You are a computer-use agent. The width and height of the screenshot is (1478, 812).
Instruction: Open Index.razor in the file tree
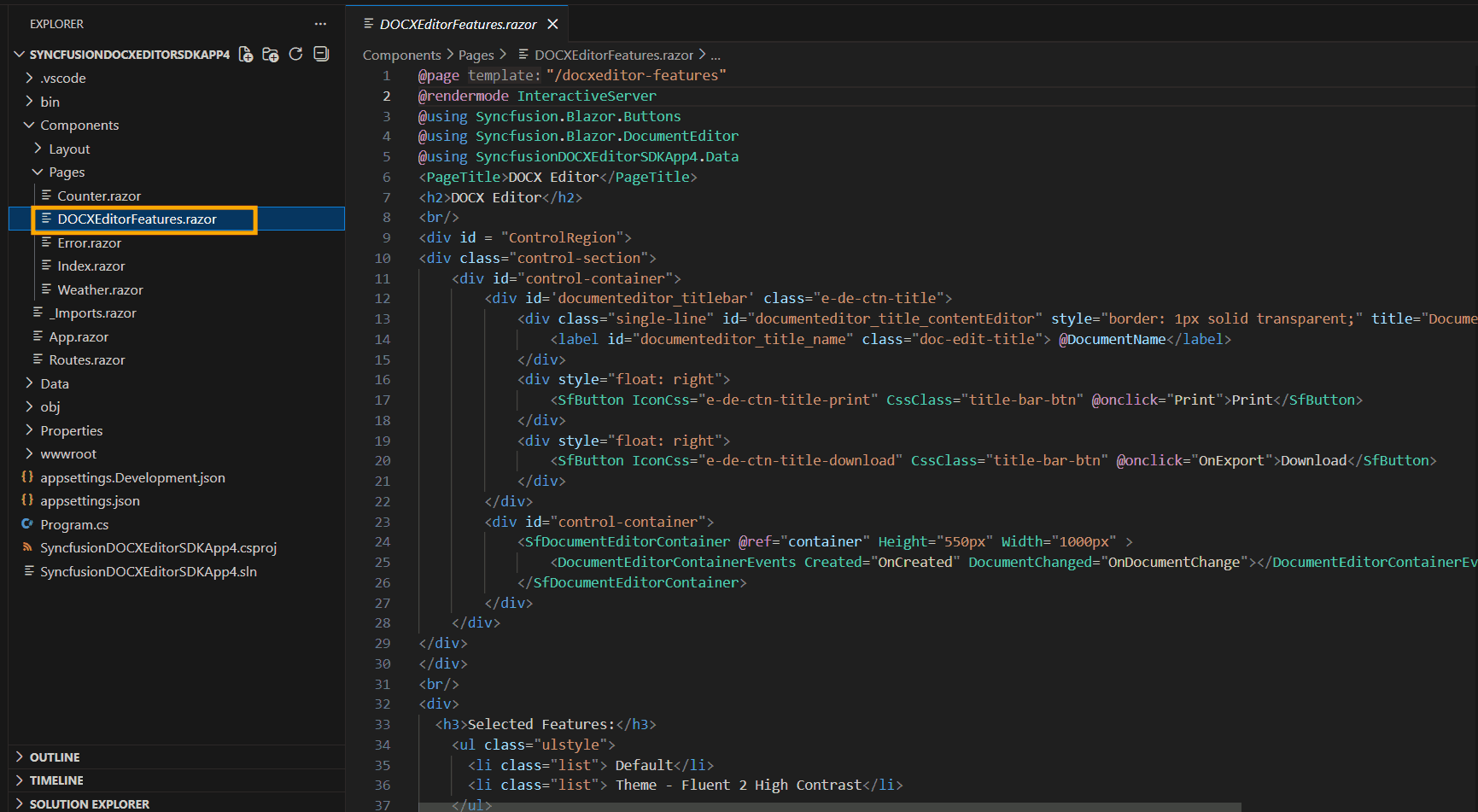pyautogui.click(x=91, y=266)
